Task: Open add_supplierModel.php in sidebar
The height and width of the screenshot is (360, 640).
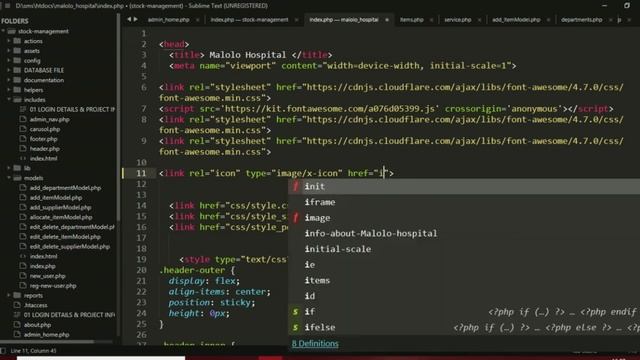Action: click(61, 207)
